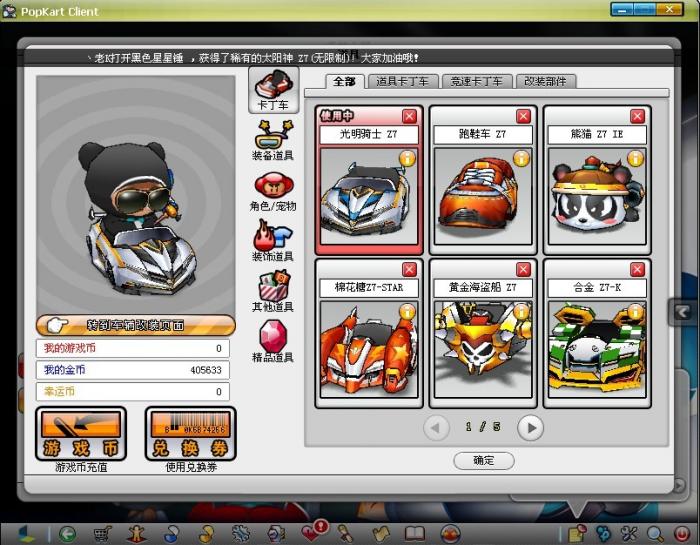Select the 合金 Z7-K kart thumbnail
The image size is (700, 545).
coord(597,349)
